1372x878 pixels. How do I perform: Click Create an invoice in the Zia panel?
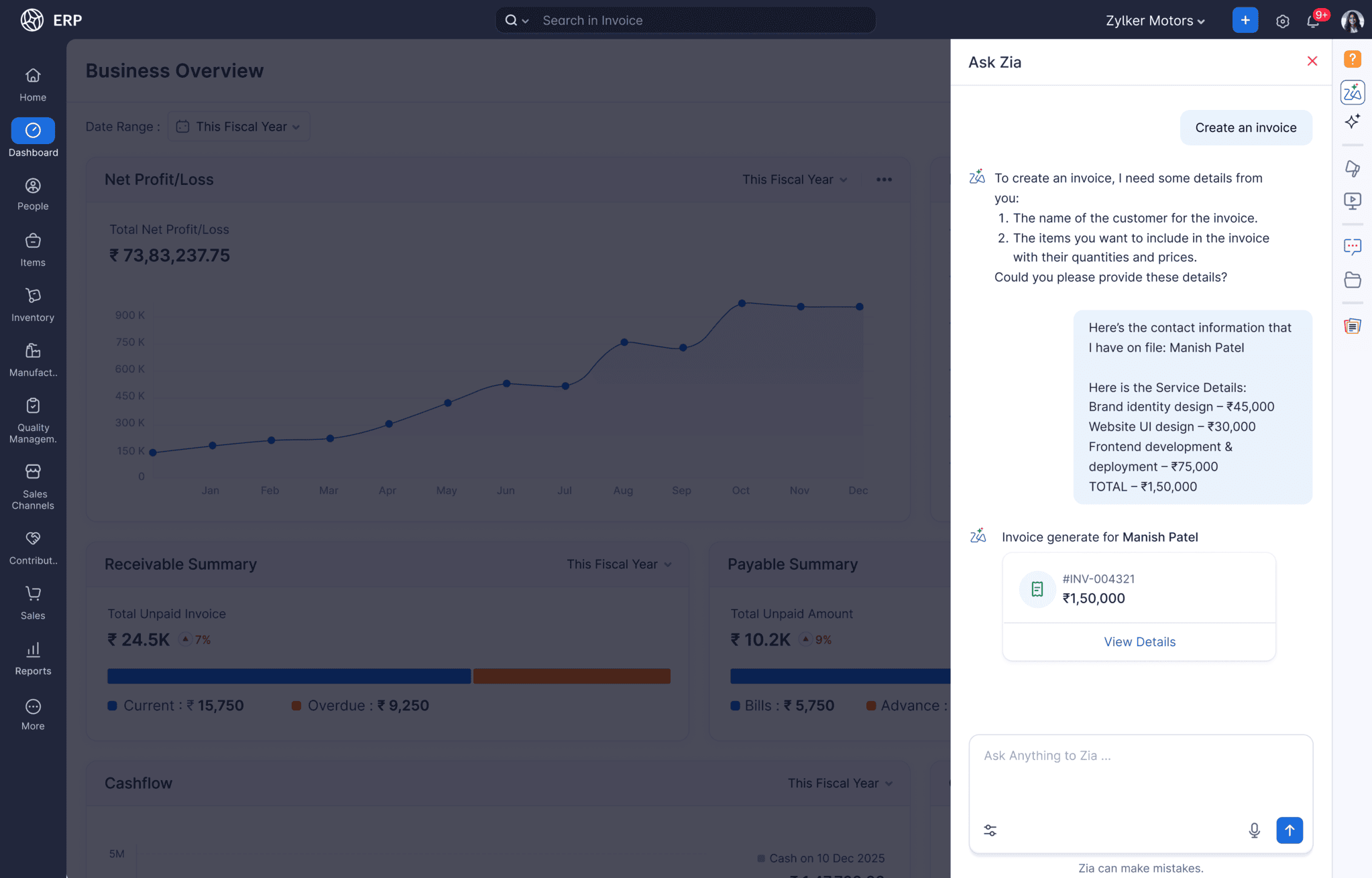[1245, 127]
